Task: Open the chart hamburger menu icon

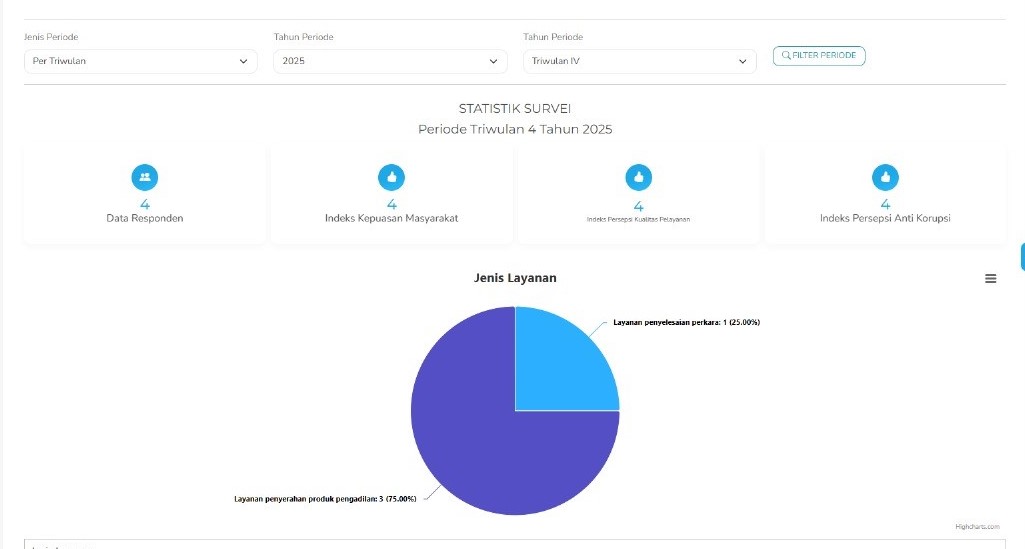Action: pos(990,279)
